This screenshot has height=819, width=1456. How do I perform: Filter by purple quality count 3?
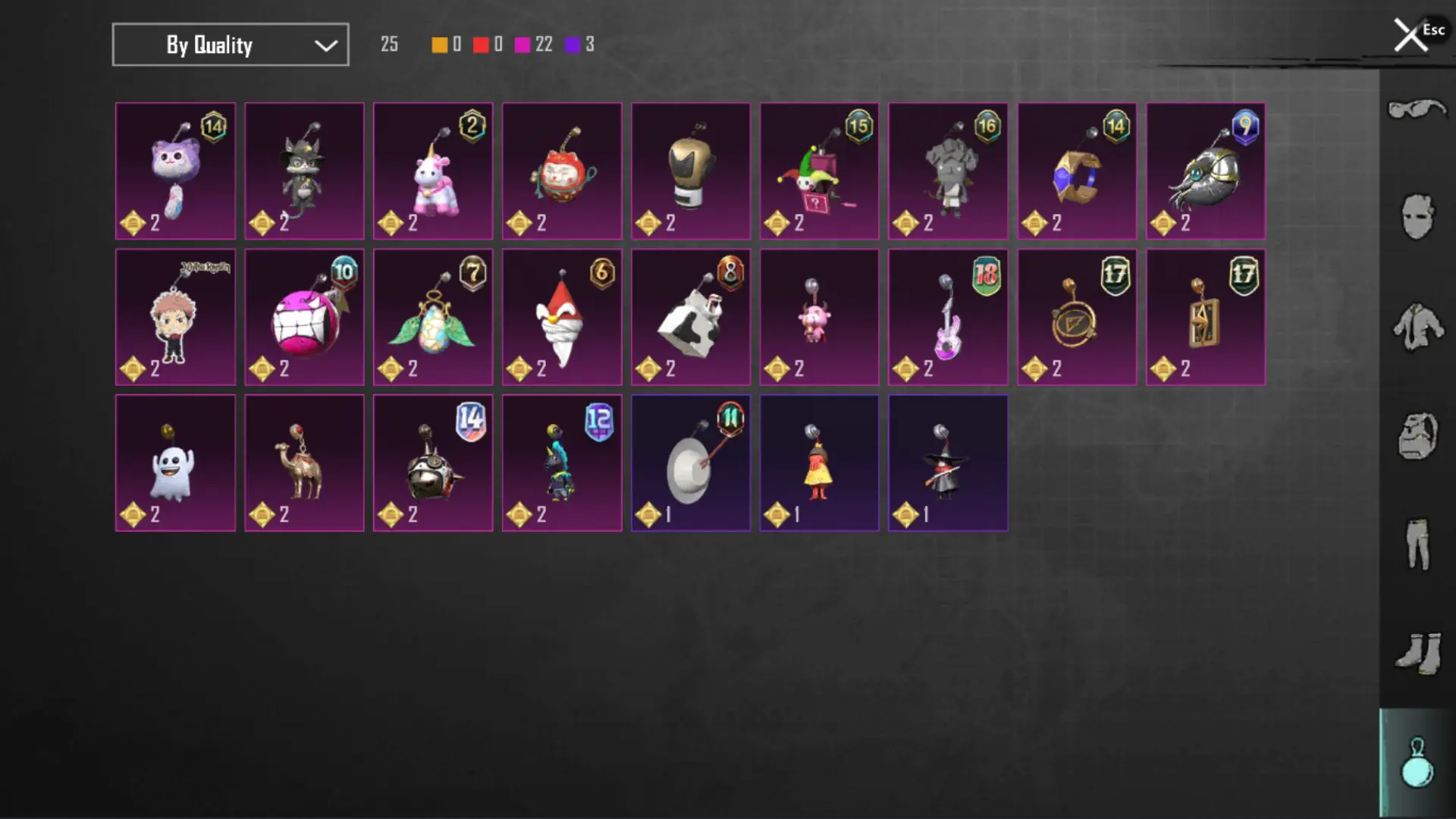tap(580, 45)
